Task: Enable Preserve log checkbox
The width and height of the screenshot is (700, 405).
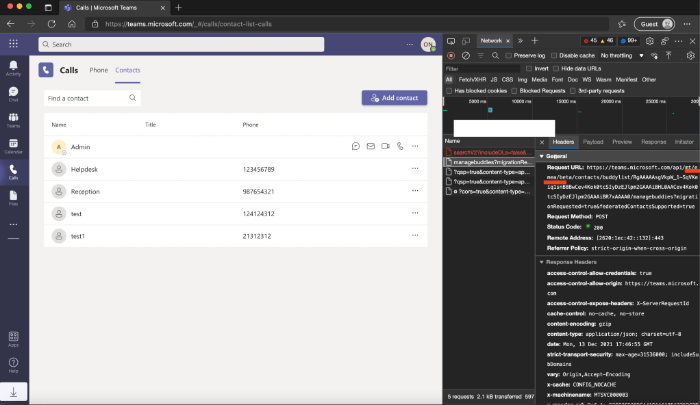Action: pyautogui.click(x=508, y=56)
